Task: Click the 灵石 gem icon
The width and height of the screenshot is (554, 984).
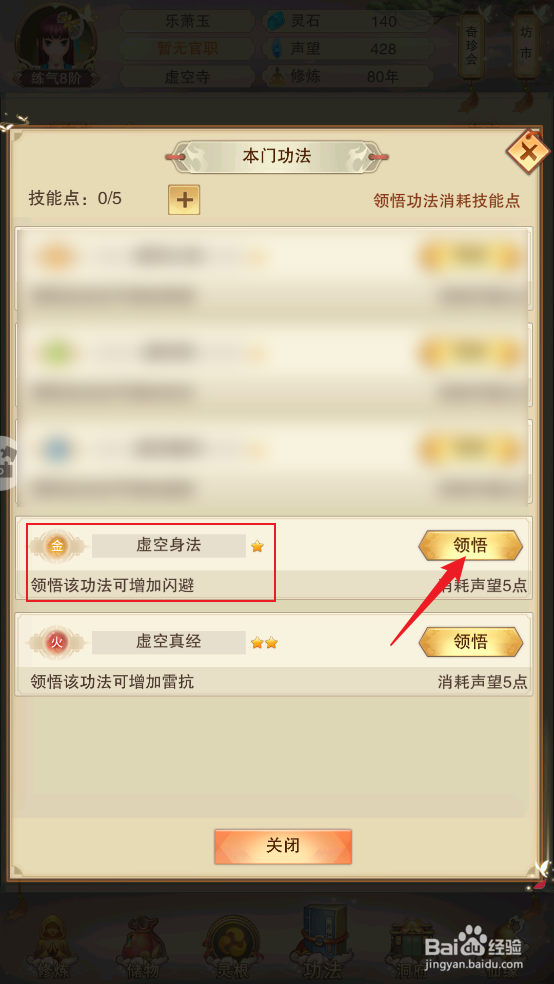Action: tap(276, 21)
